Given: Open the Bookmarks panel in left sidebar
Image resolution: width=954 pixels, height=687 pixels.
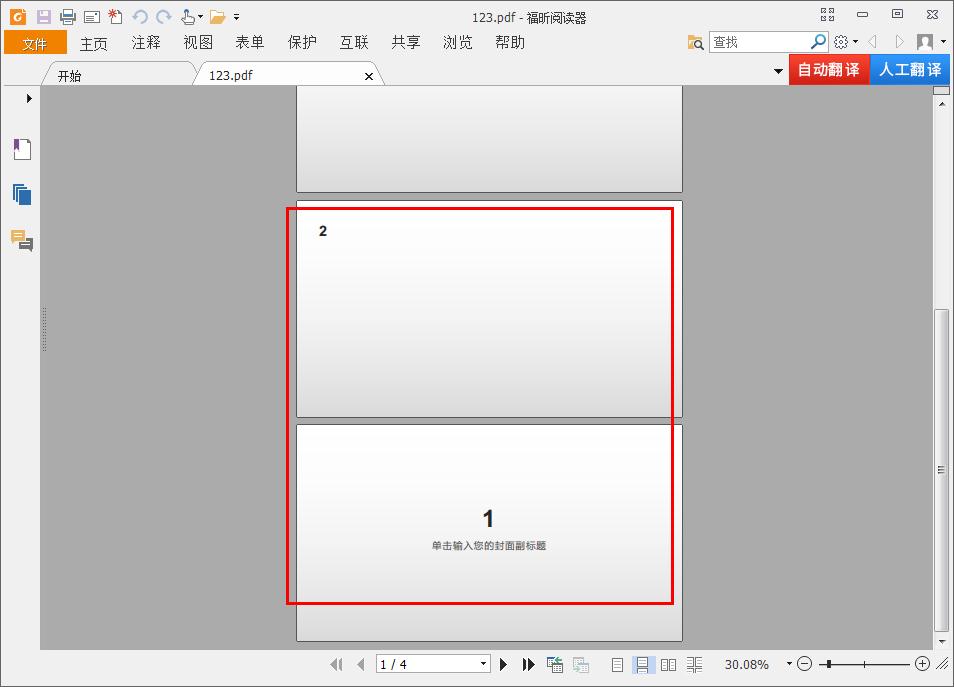Looking at the screenshot, I should [22, 148].
